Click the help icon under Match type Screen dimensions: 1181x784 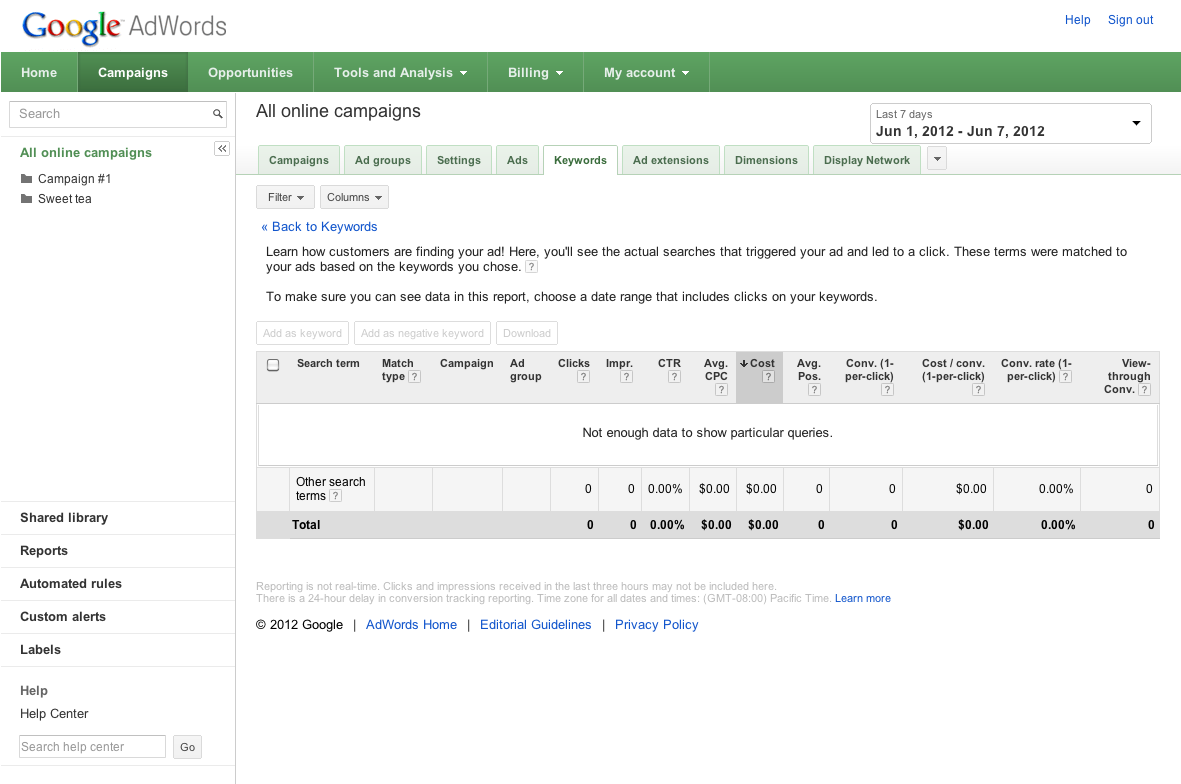pos(414,377)
